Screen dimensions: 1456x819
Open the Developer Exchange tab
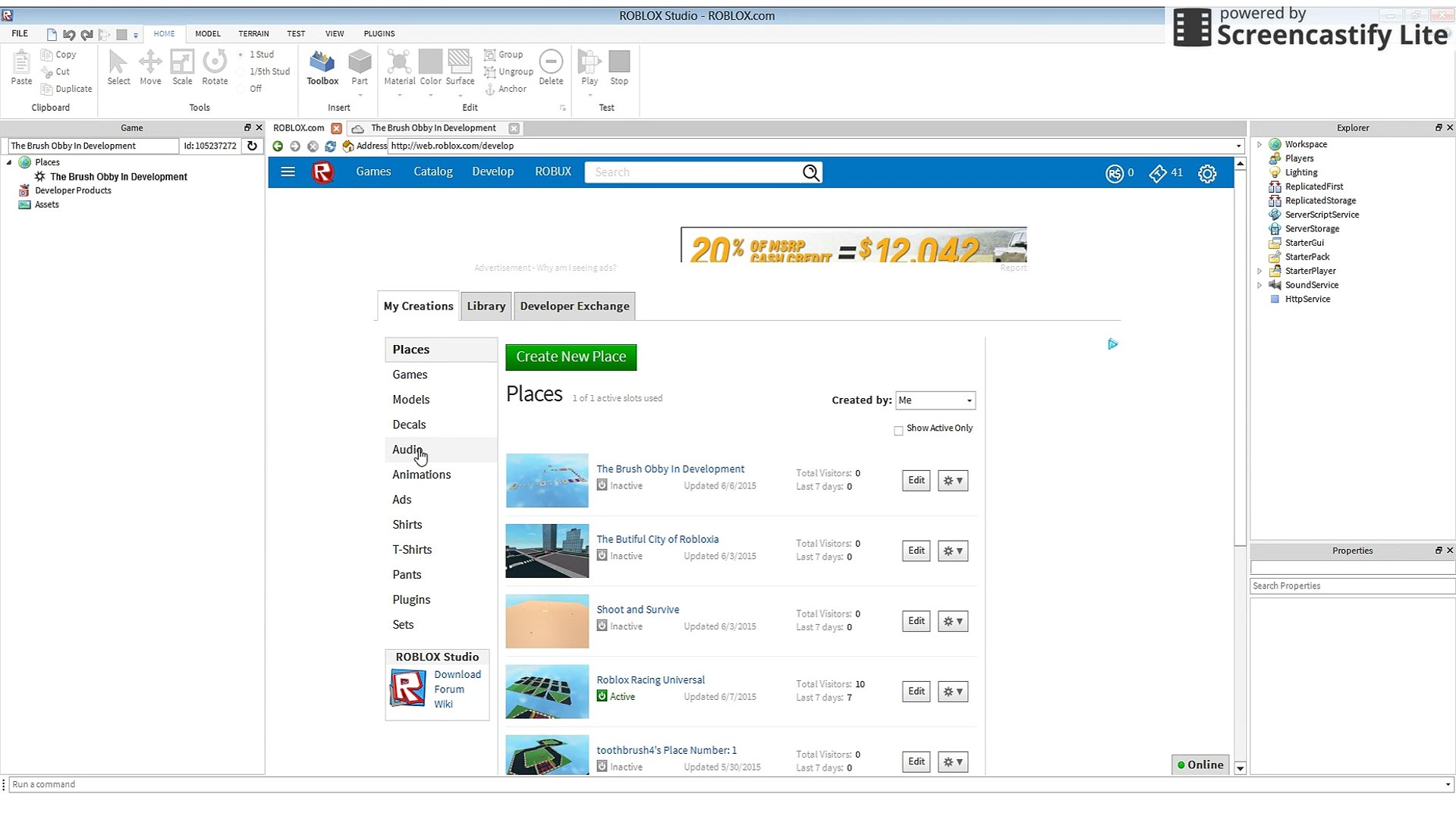click(574, 306)
